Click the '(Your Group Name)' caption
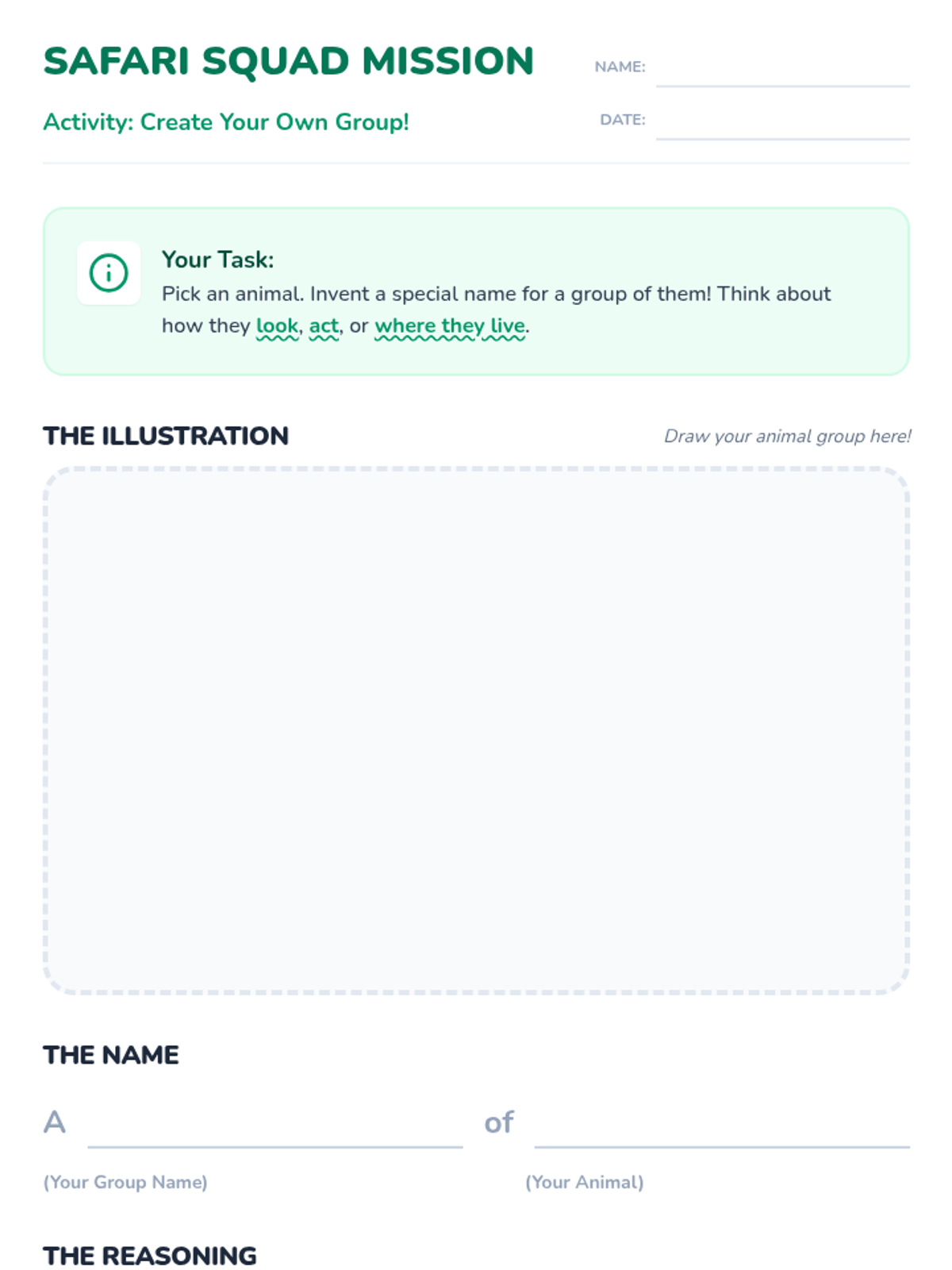This screenshot has height=1270, width=952. click(x=125, y=1182)
